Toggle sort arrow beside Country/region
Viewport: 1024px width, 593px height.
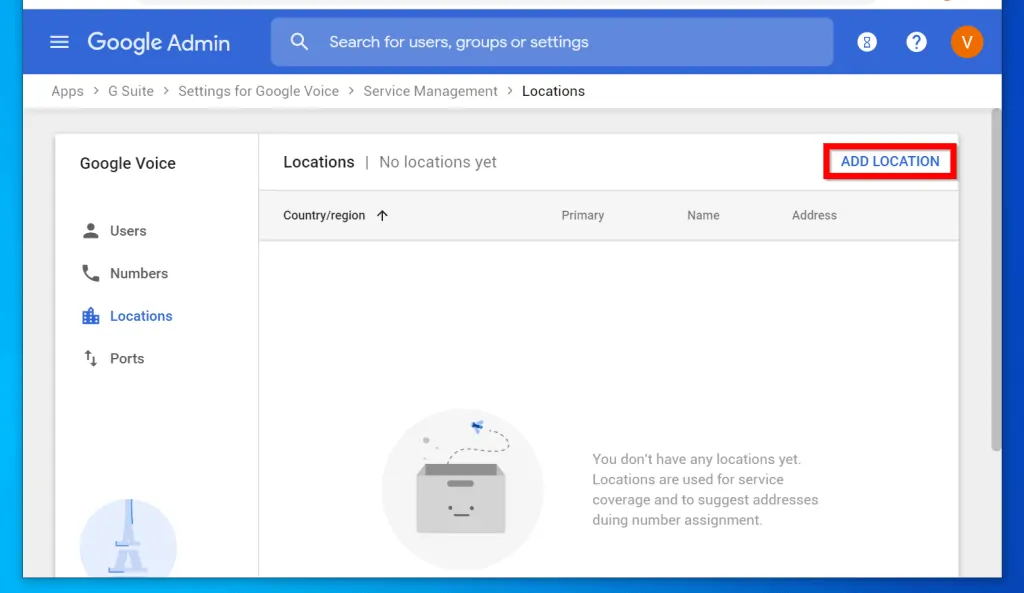tap(382, 215)
